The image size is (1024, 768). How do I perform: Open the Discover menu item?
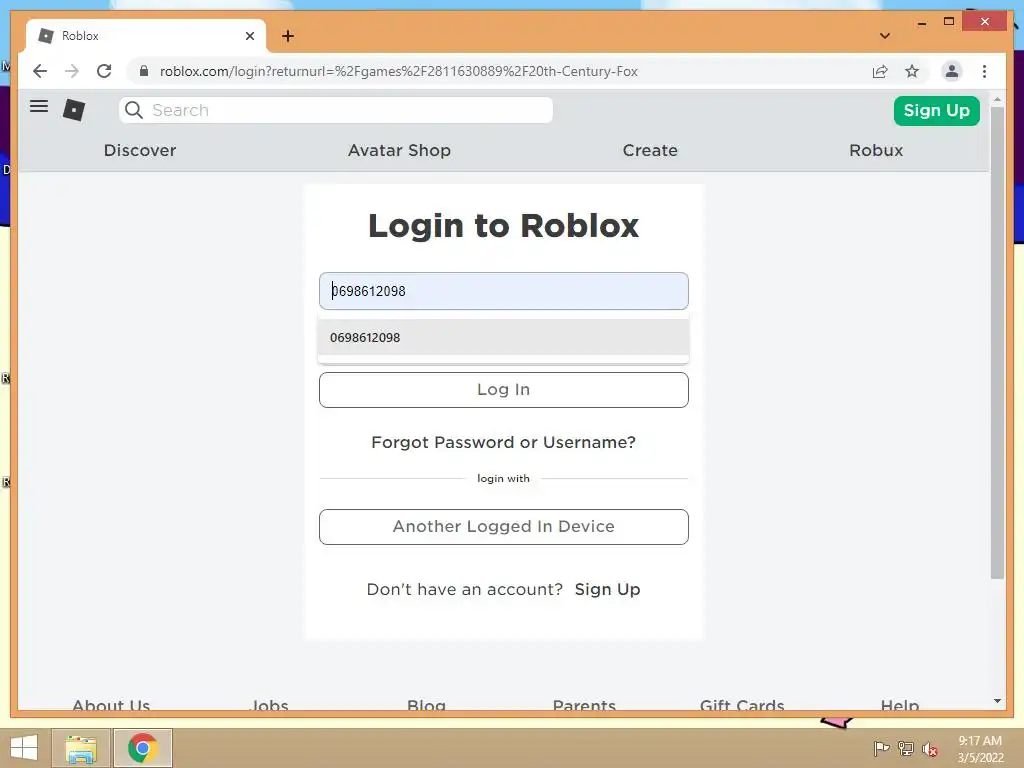click(x=140, y=150)
